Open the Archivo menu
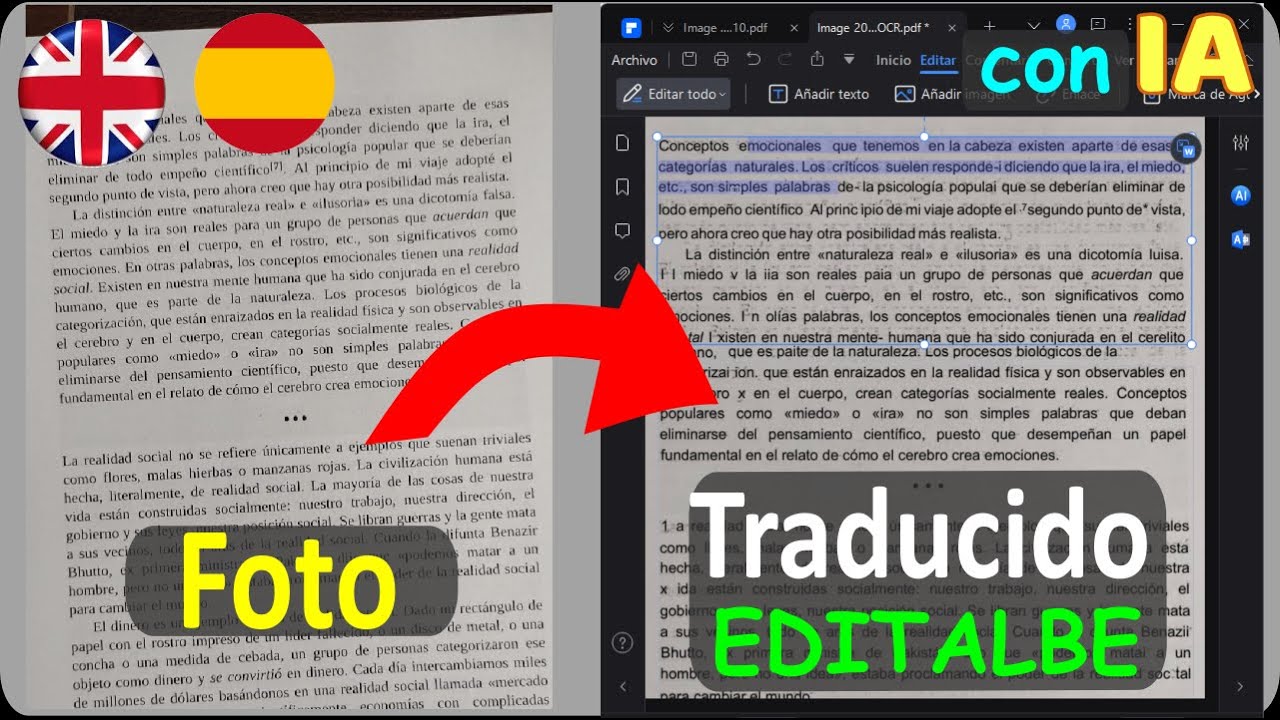Viewport: 1280px width, 720px height. [x=634, y=60]
